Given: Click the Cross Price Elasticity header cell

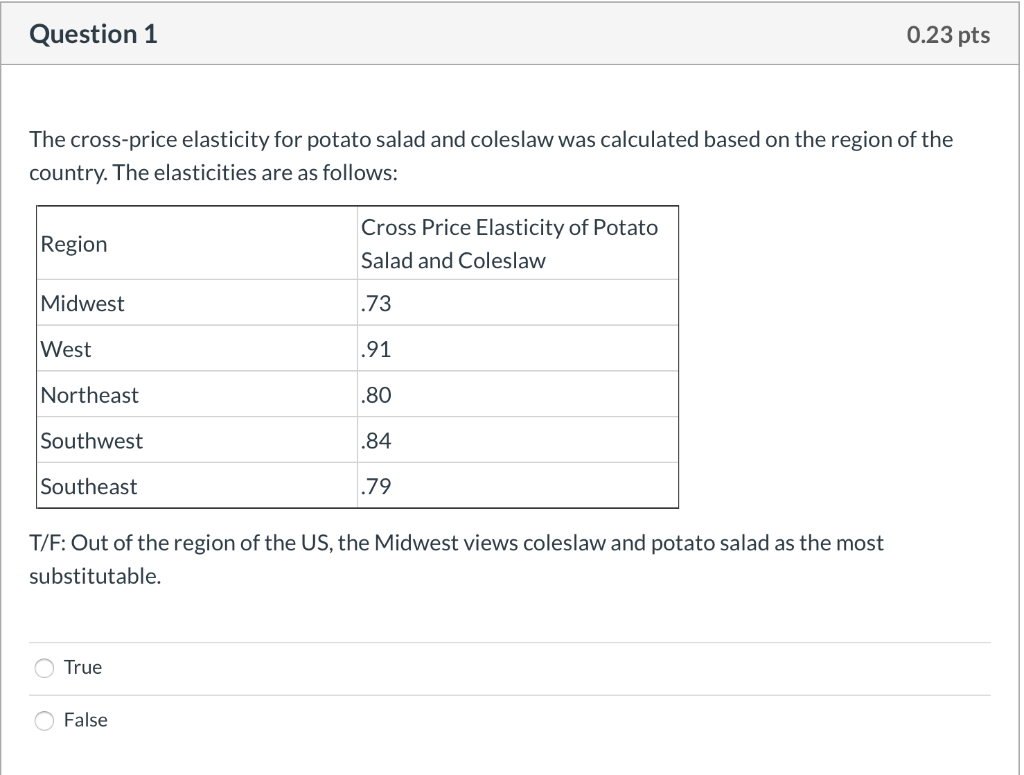Looking at the screenshot, I should pos(510,243).
